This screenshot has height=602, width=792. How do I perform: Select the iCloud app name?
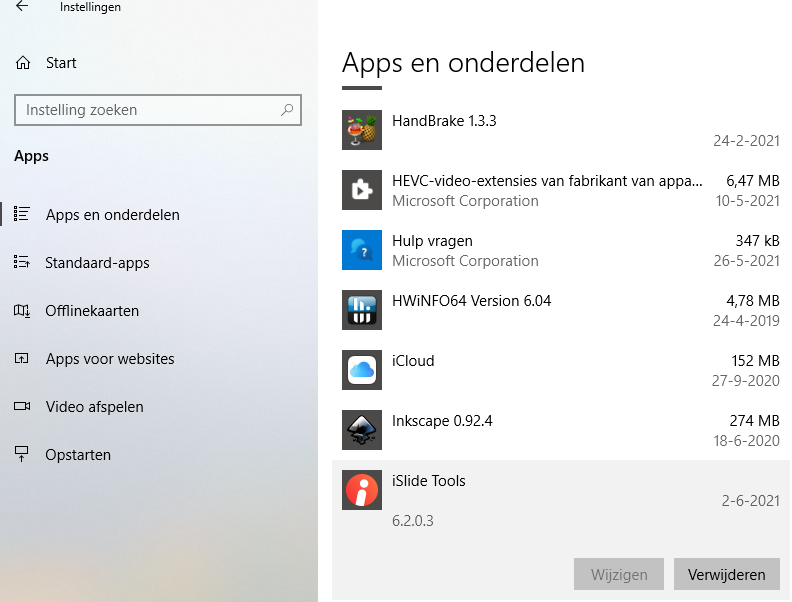click(x=413, y=361)
